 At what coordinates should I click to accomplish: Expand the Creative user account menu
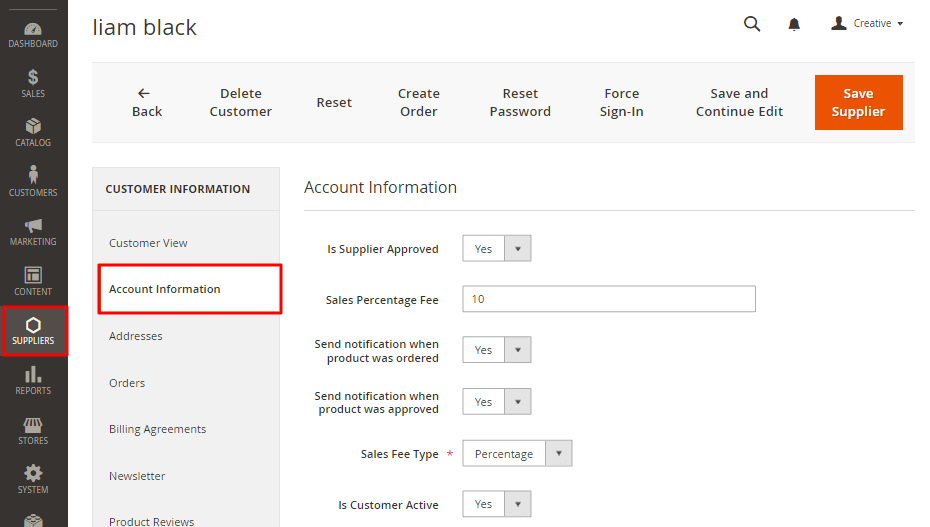(x=867, y=24)
